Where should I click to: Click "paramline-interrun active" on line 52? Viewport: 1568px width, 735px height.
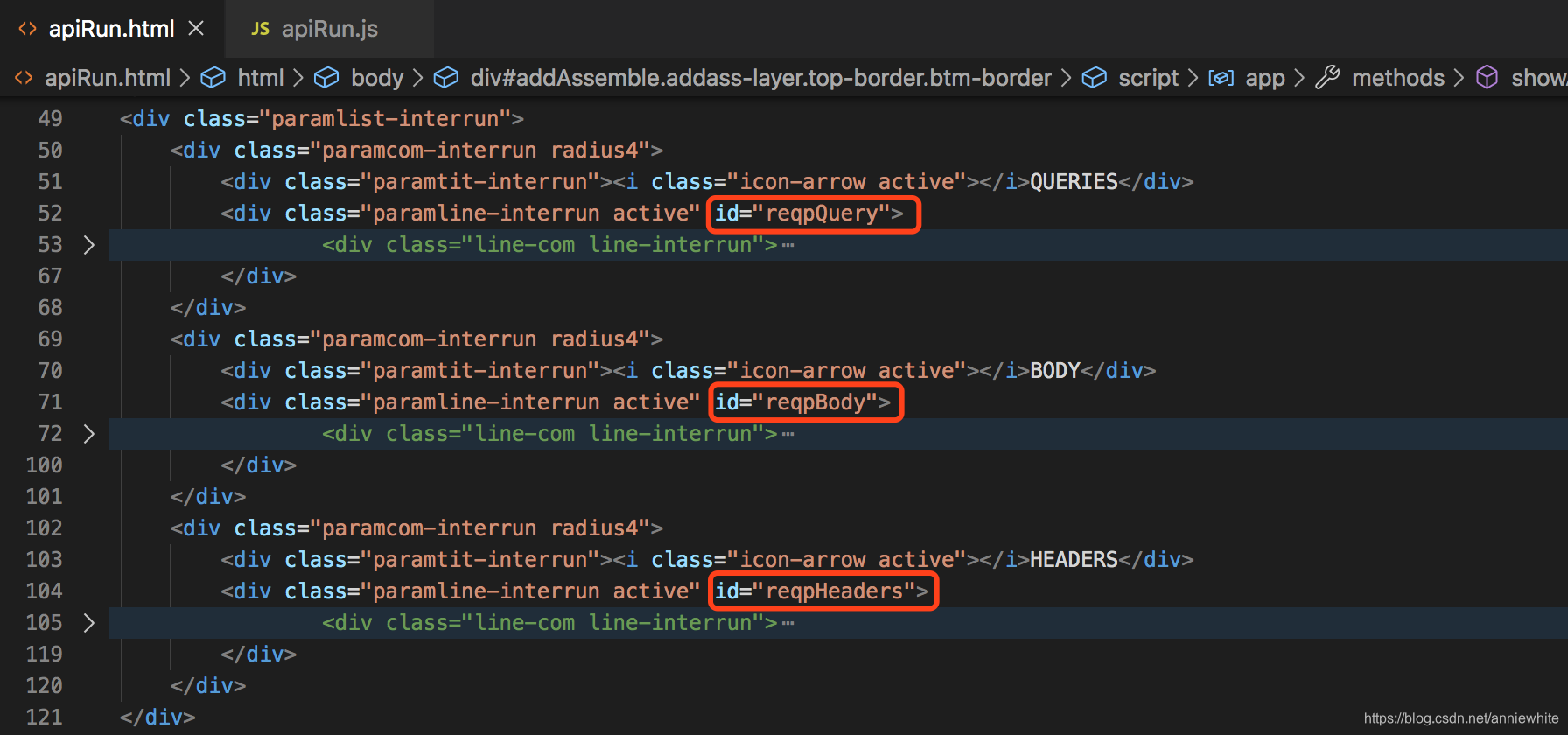point(530,213)
